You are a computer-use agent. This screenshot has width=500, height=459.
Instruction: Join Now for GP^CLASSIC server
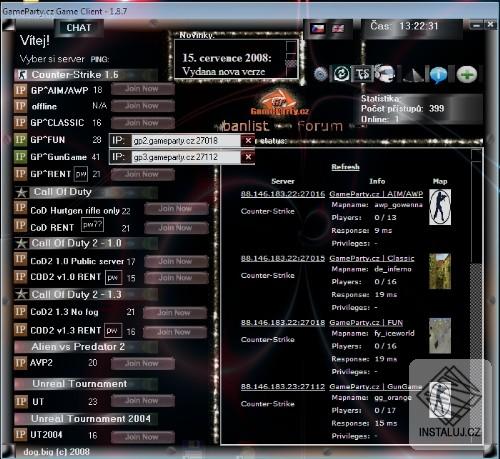[x=142, y=123]
